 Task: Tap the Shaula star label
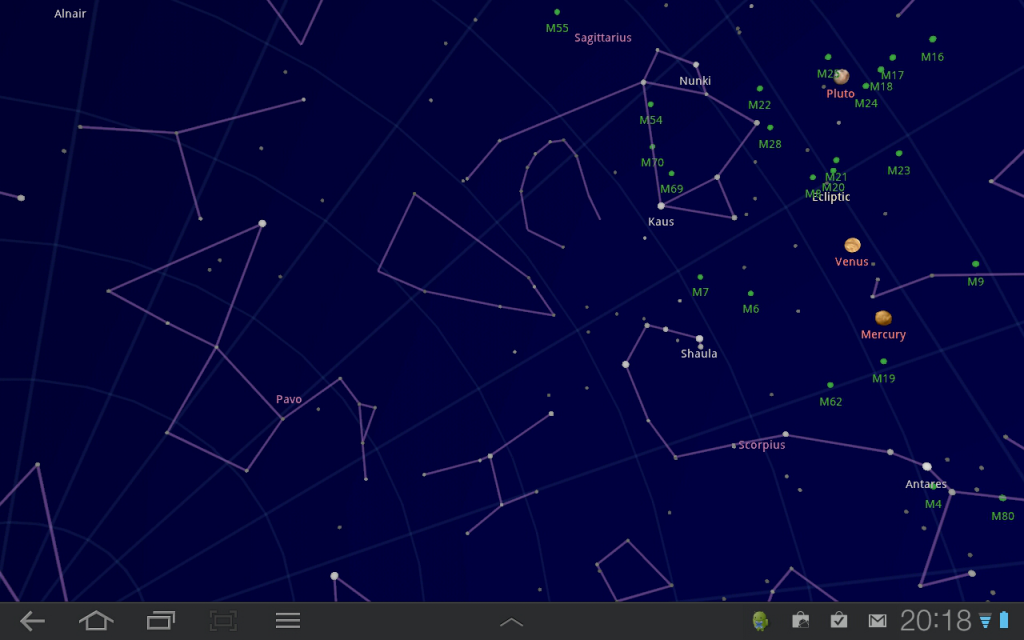pyautogui.click(x=699, y=354)
